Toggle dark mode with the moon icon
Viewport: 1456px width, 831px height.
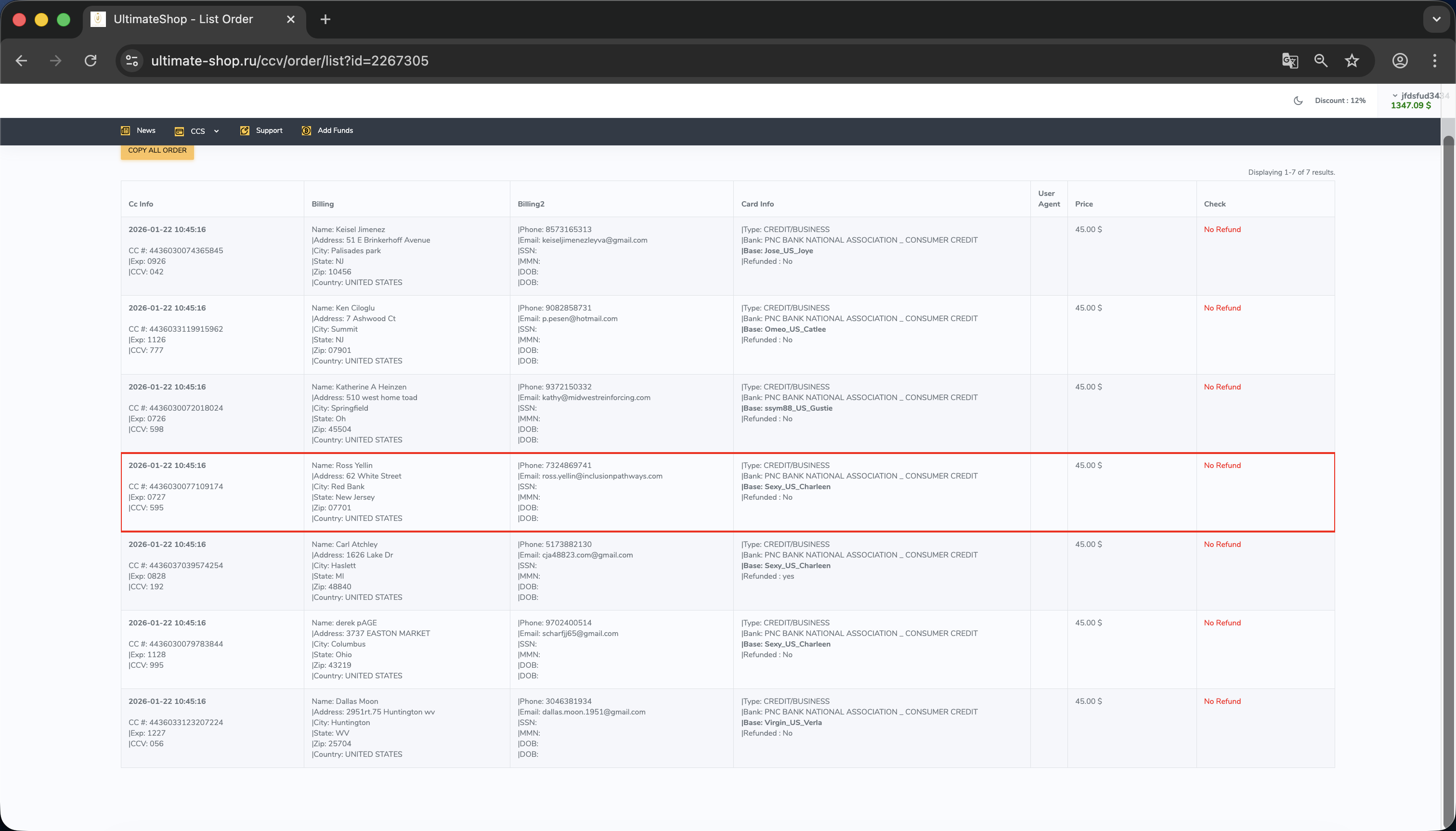point(1298,101)
